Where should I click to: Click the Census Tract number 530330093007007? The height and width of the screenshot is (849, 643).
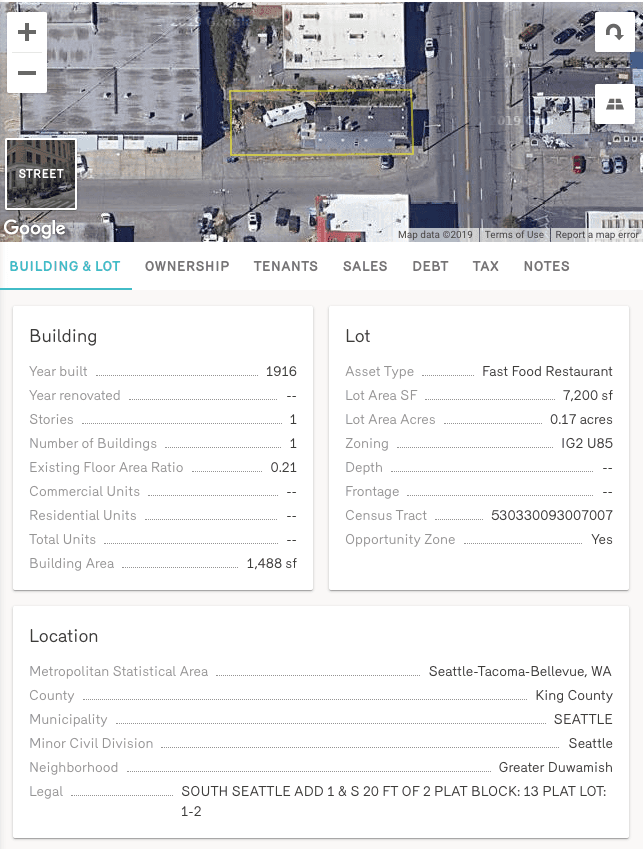551,515
